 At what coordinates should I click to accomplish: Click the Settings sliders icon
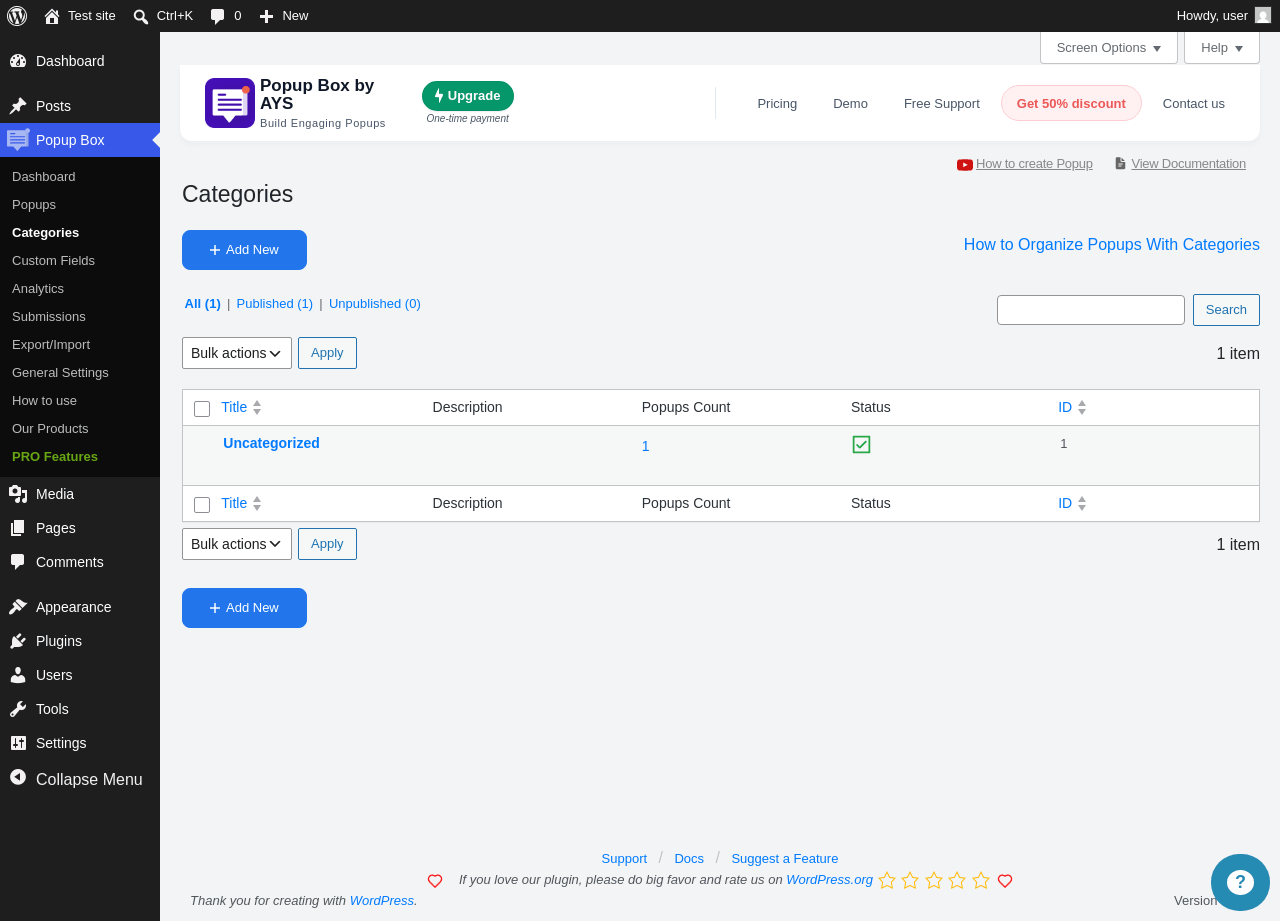point(18,743)
